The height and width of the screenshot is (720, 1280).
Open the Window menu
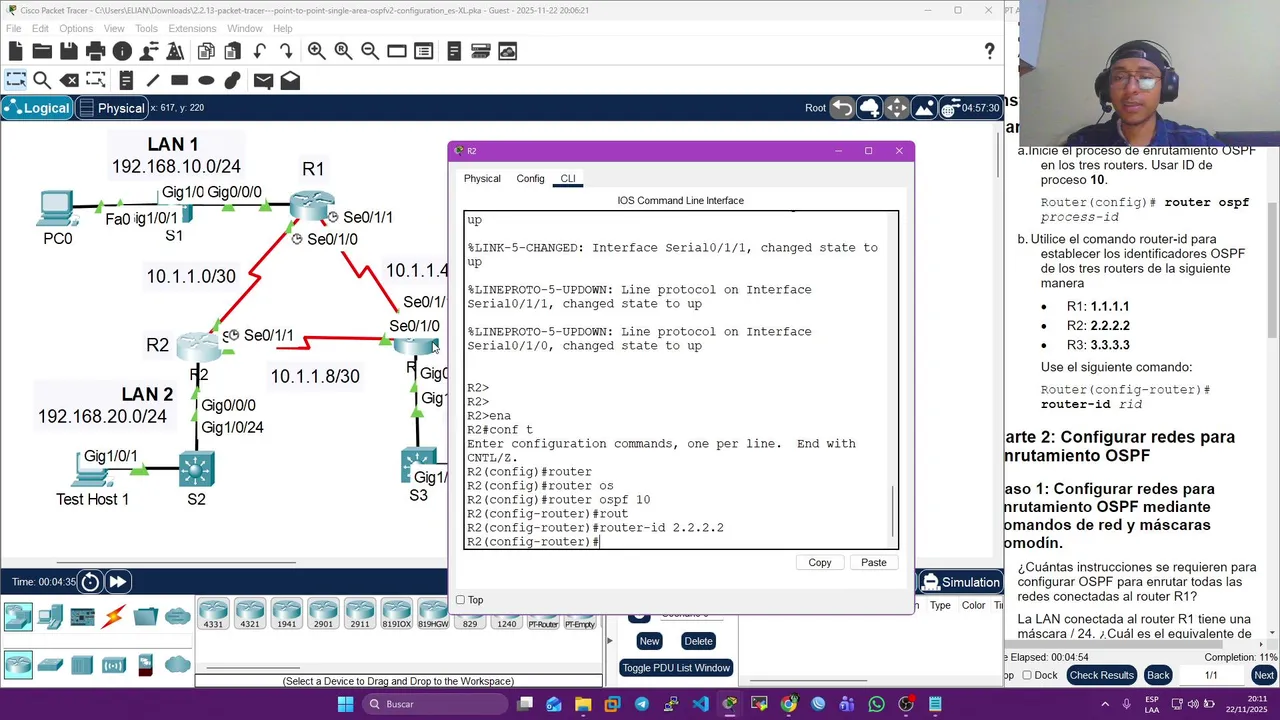(x=245, y=28)
